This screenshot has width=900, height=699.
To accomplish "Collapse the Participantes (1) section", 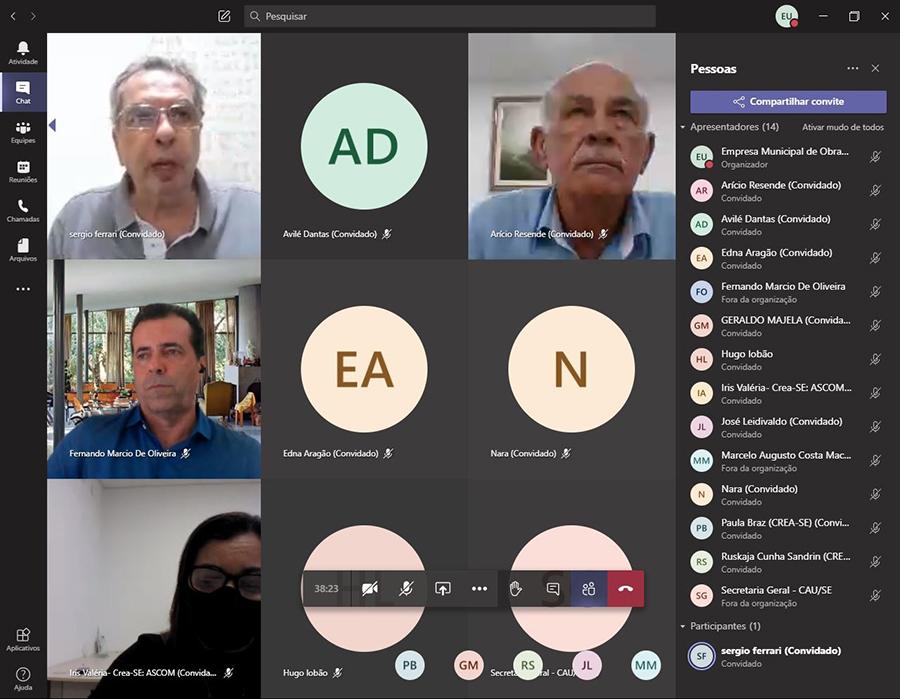I will (x=683, y=626).
